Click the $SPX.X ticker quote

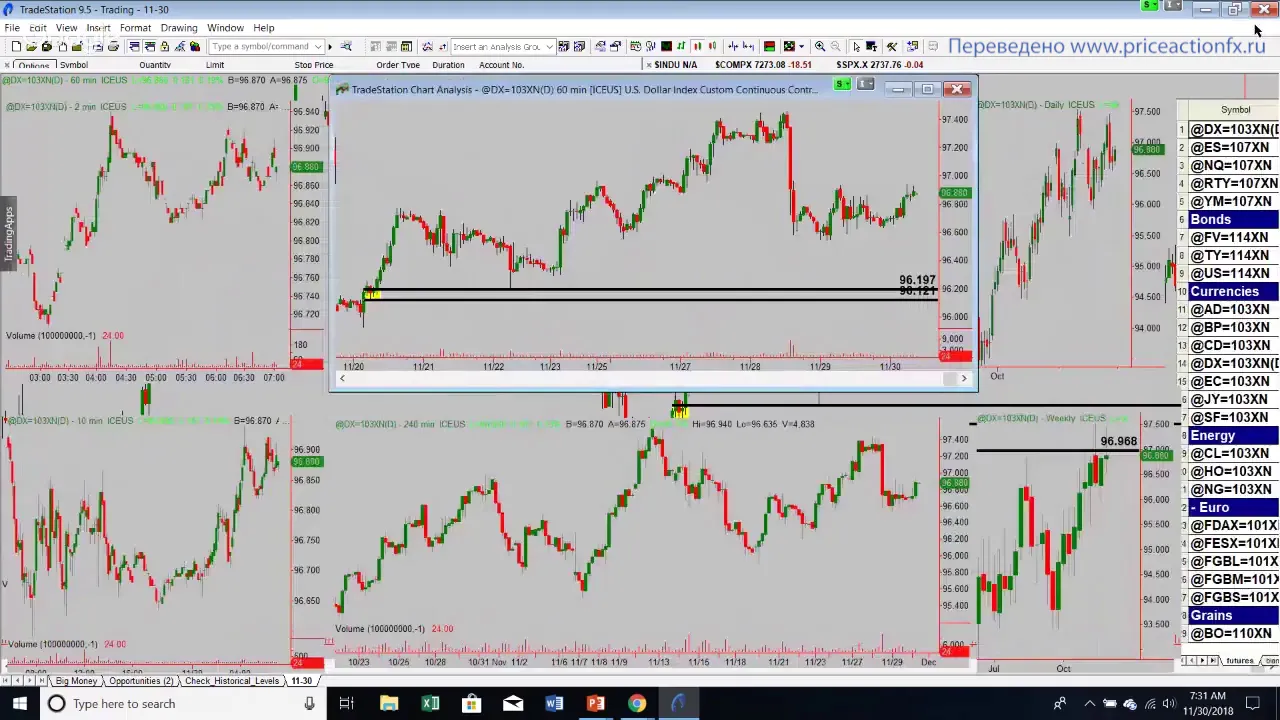[x=880, y=65]
